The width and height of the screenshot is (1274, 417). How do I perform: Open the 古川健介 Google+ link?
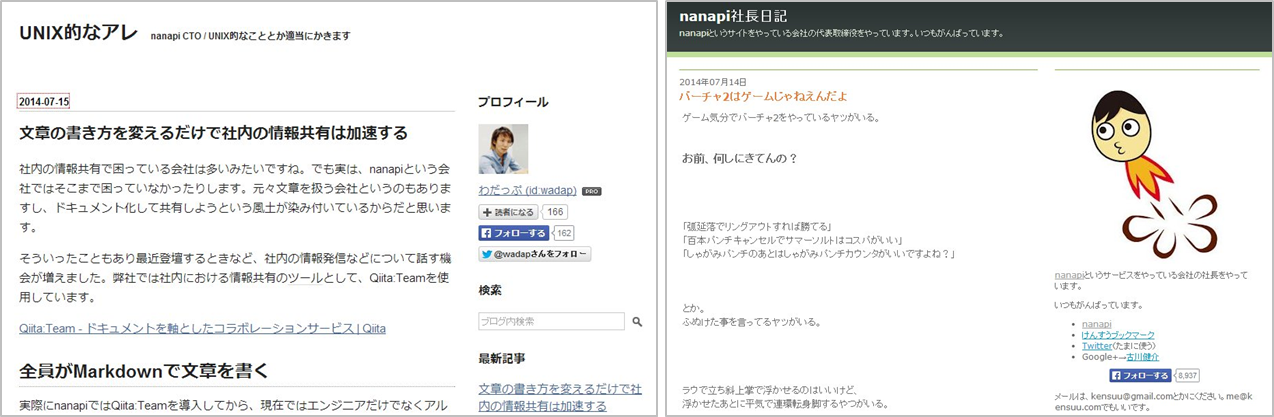coord(1144,356)
